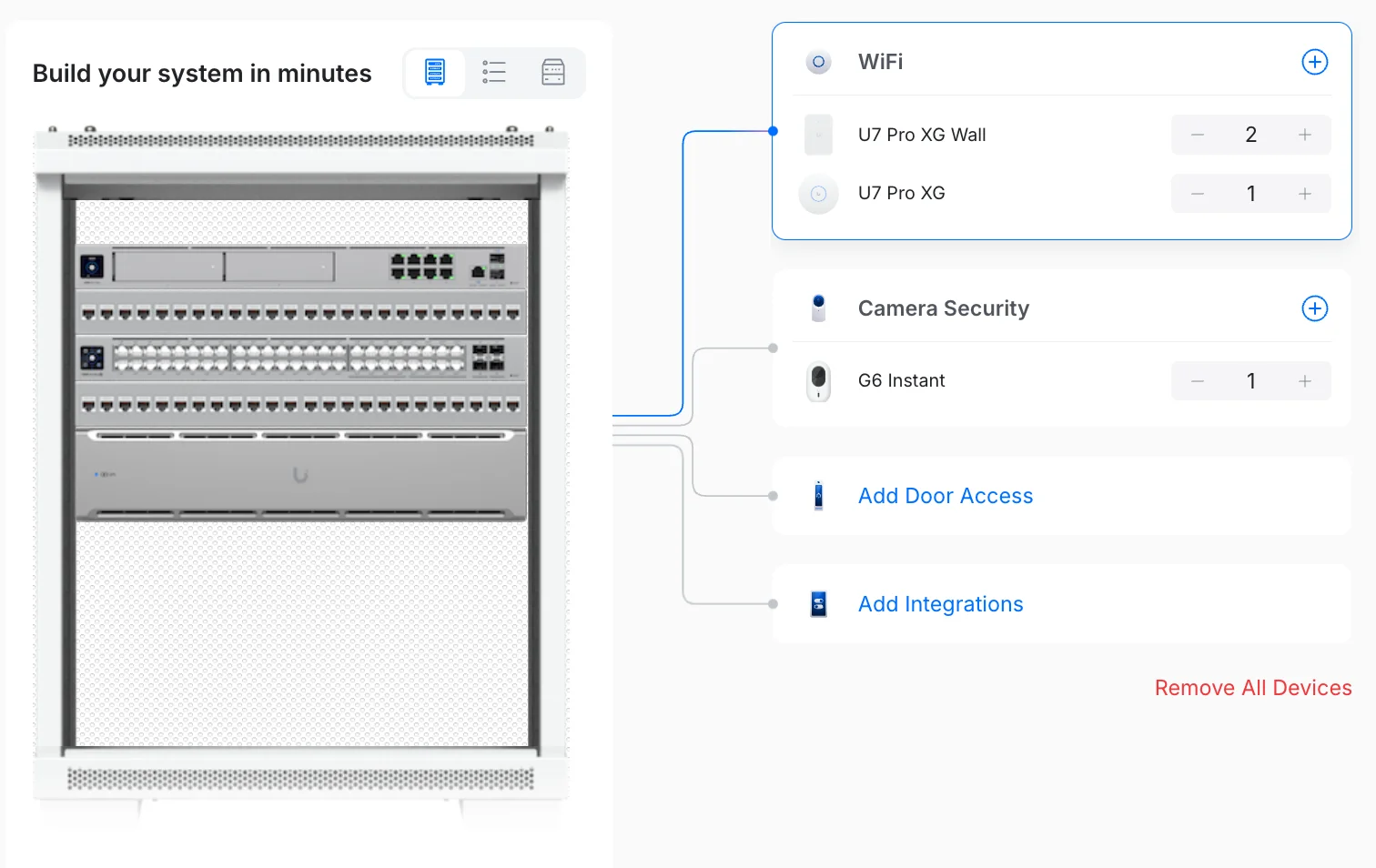Screen dimensions: 1376x868
Task: Switch to rack view icon
Action: pos(435,72)
